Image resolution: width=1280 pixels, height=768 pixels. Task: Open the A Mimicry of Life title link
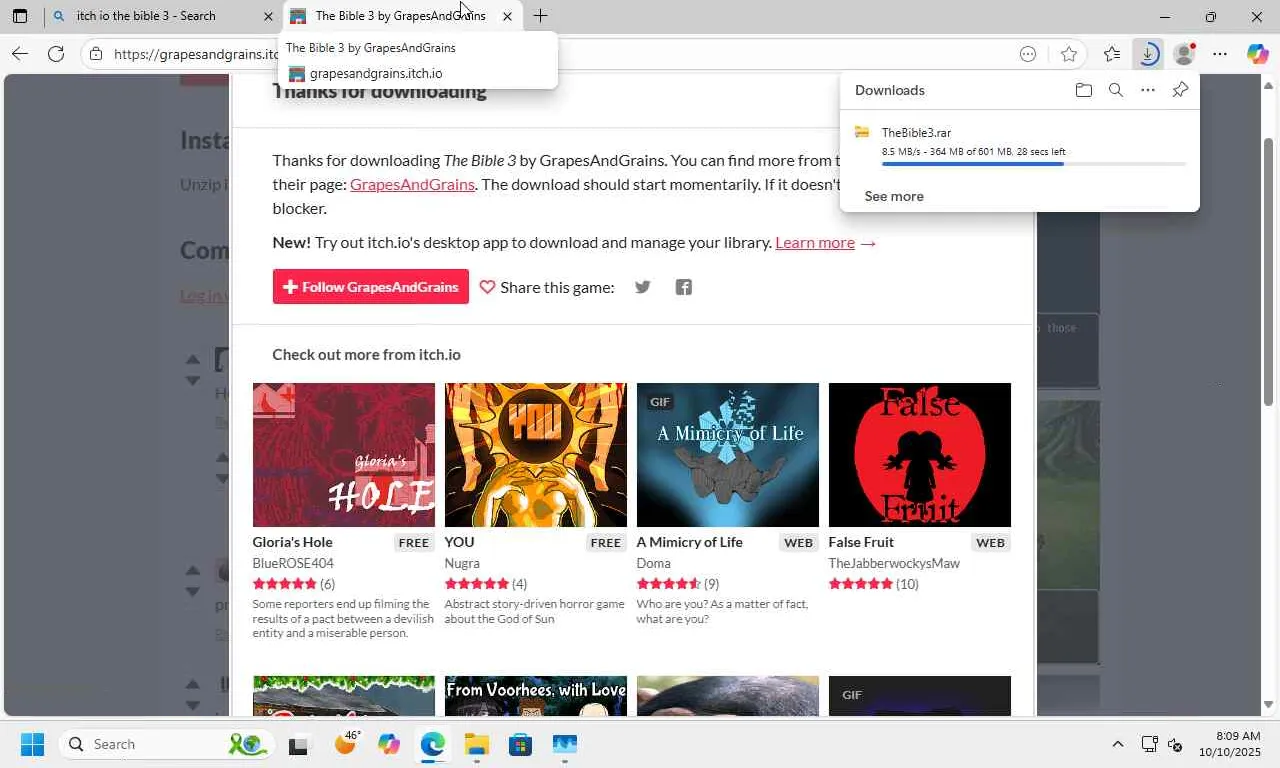690,542
